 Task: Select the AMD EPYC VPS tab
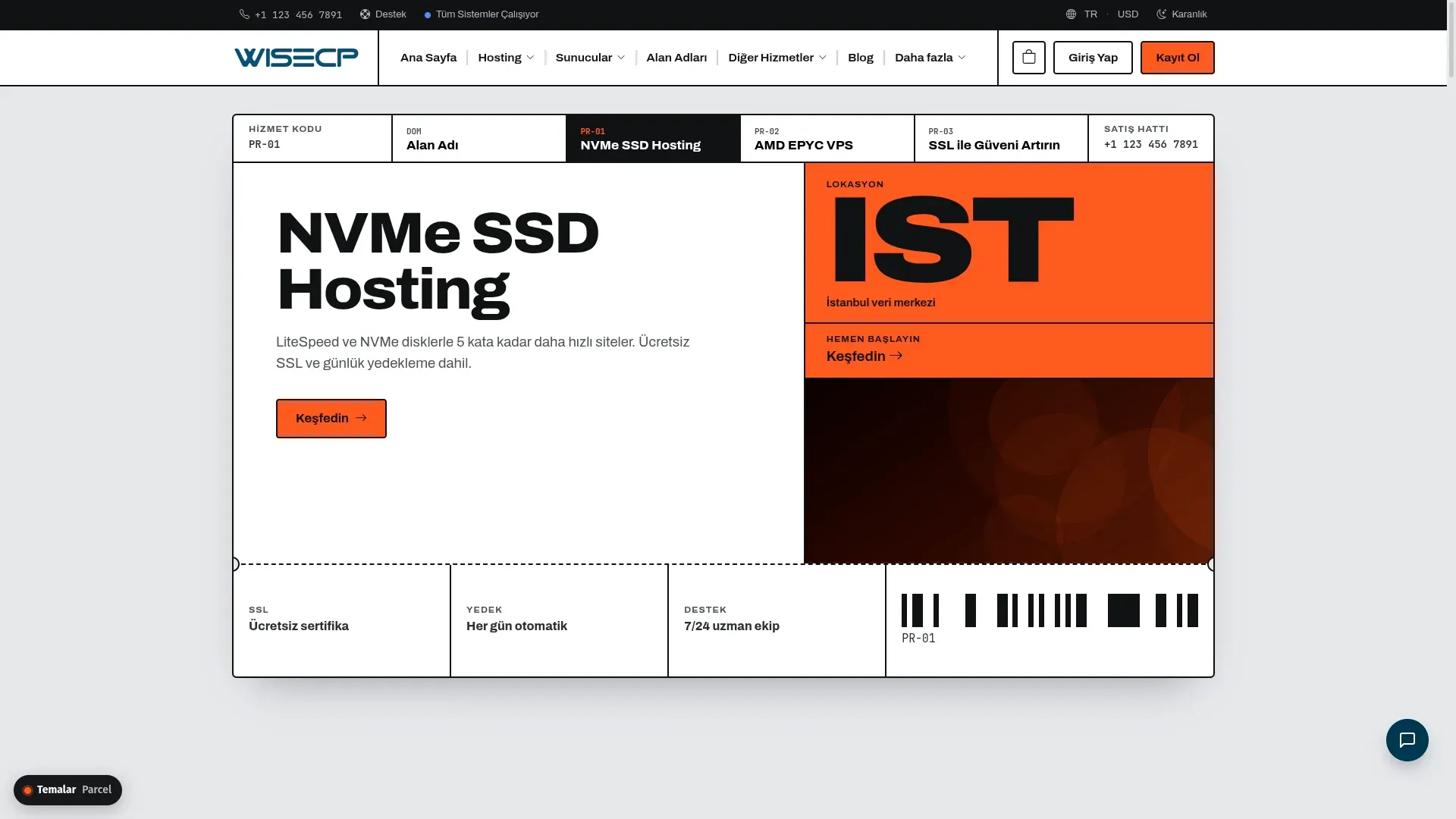tap(827, 139)
